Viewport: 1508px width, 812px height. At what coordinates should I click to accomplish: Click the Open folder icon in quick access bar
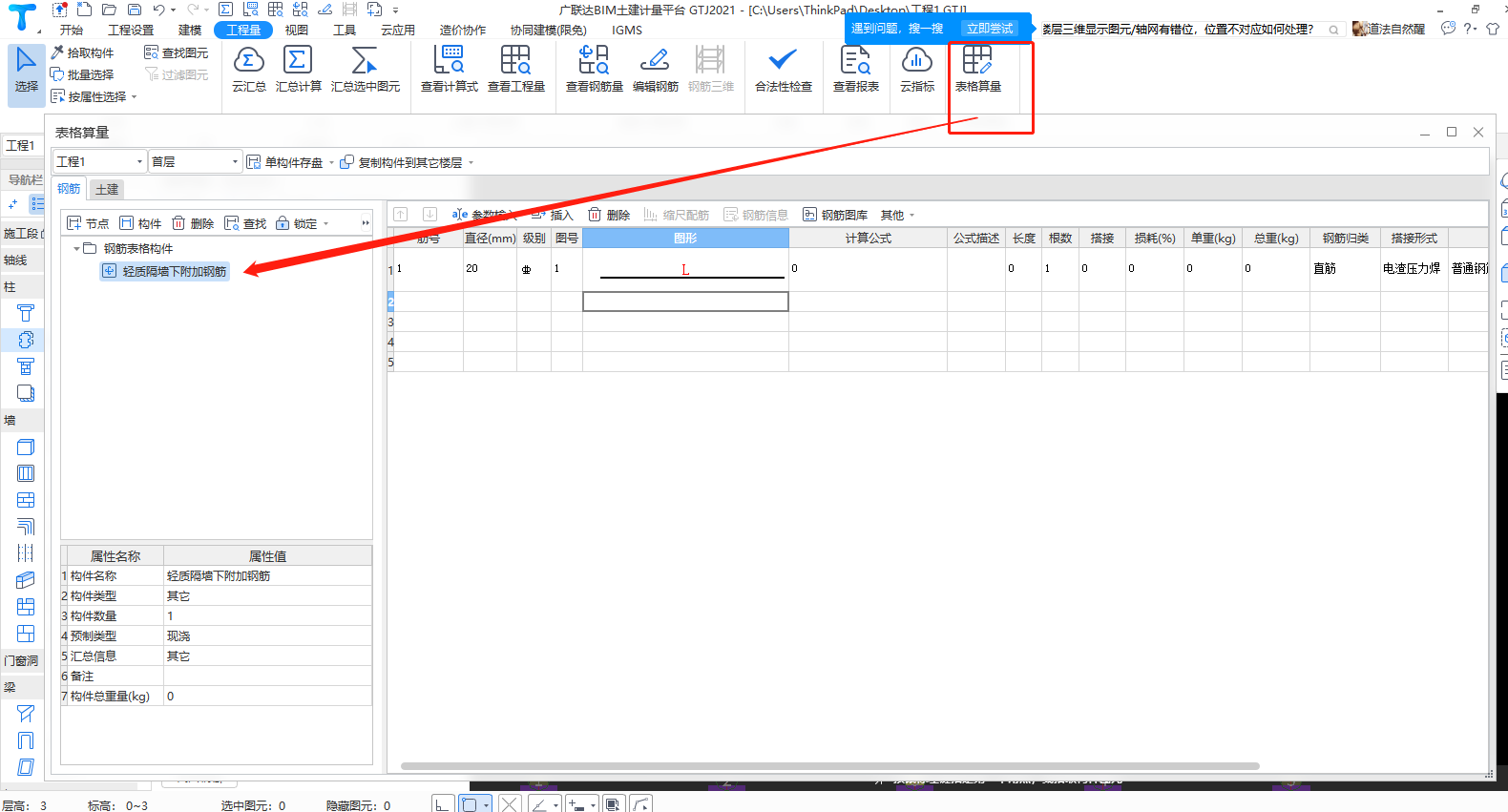click(x=109, y=10)
